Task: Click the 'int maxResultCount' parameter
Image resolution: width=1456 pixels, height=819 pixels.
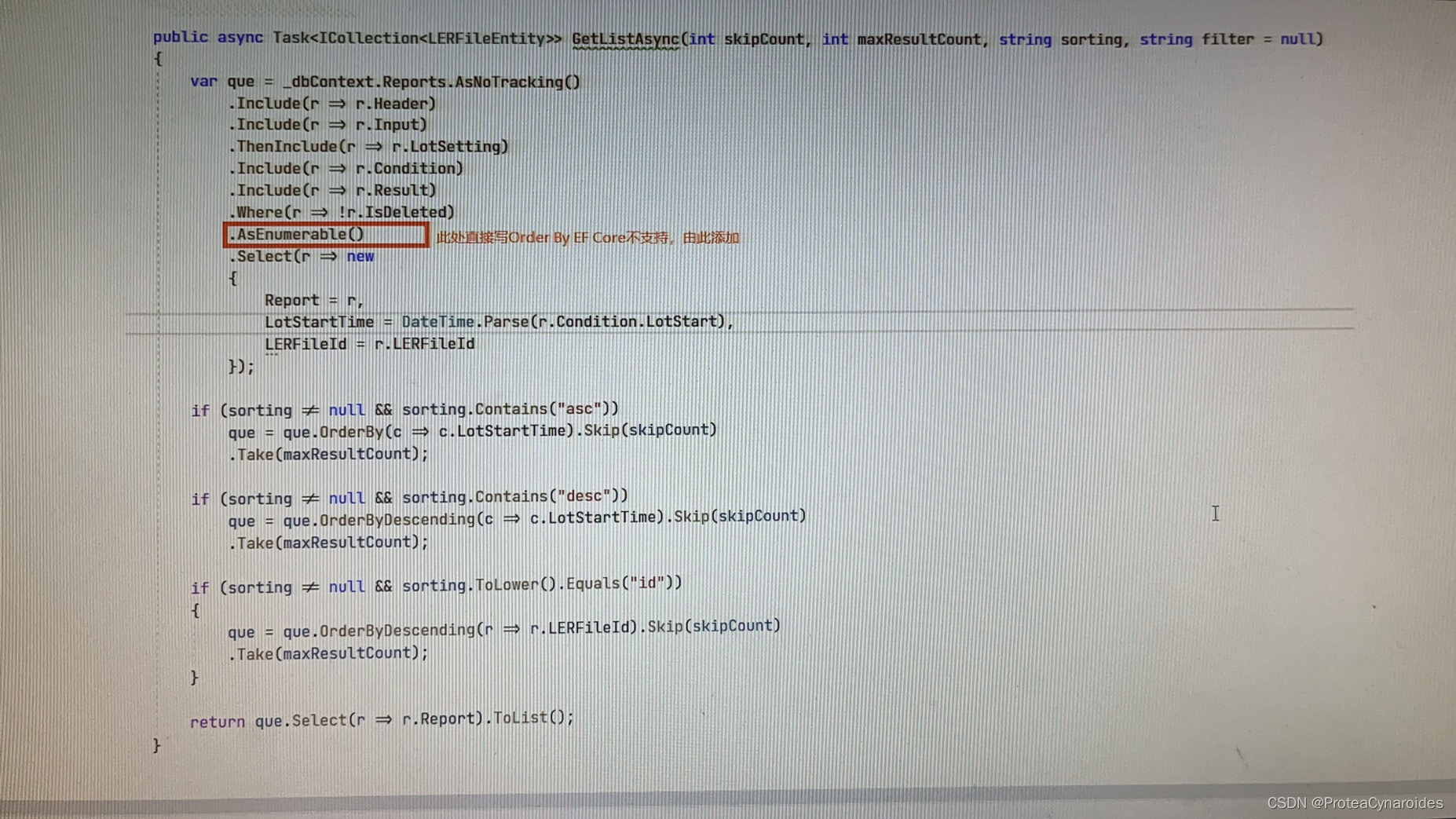Action: click(x=902, y=38)
